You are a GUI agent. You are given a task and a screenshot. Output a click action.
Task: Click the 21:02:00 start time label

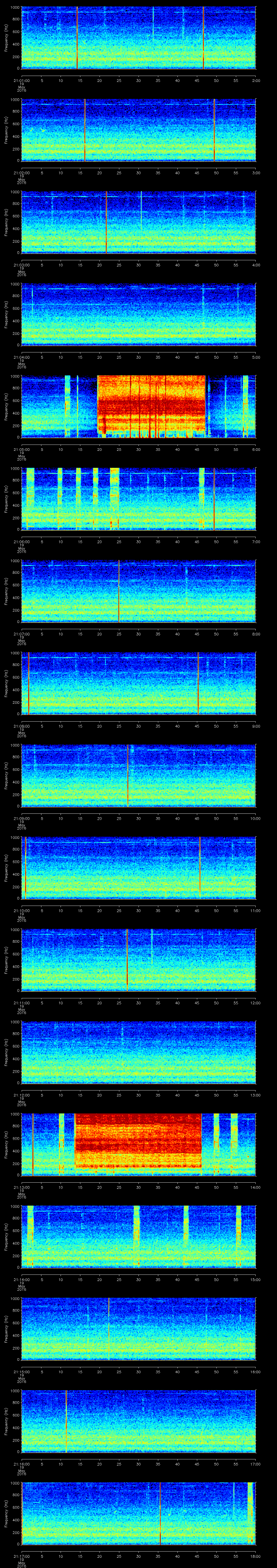pos(21,173)
